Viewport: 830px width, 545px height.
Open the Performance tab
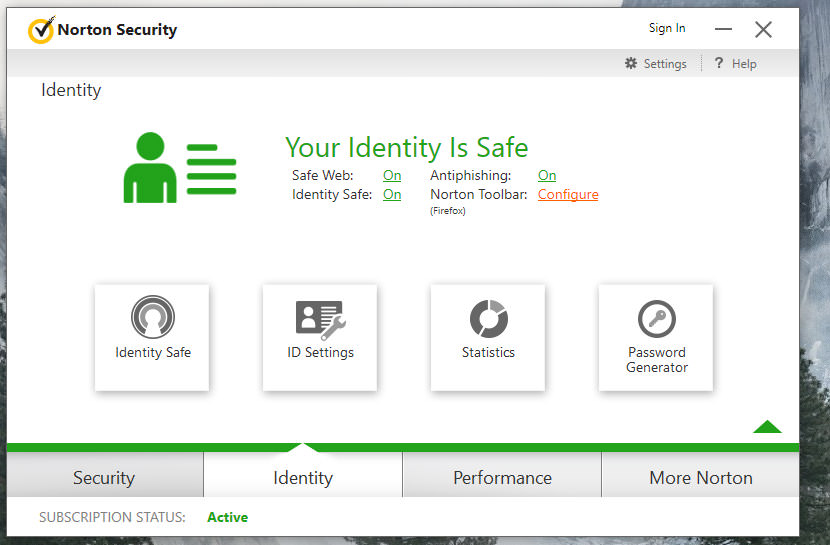[502, 475]
